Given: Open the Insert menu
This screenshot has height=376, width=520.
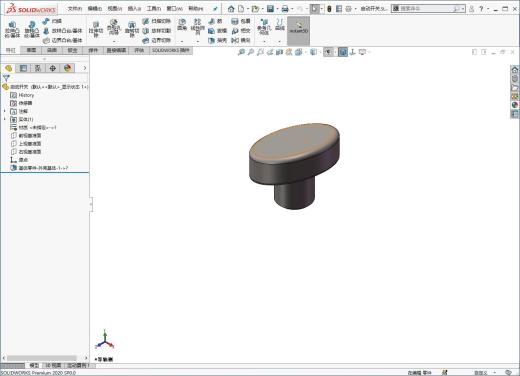Looking at the screenshot, I should tap(134, 9).
